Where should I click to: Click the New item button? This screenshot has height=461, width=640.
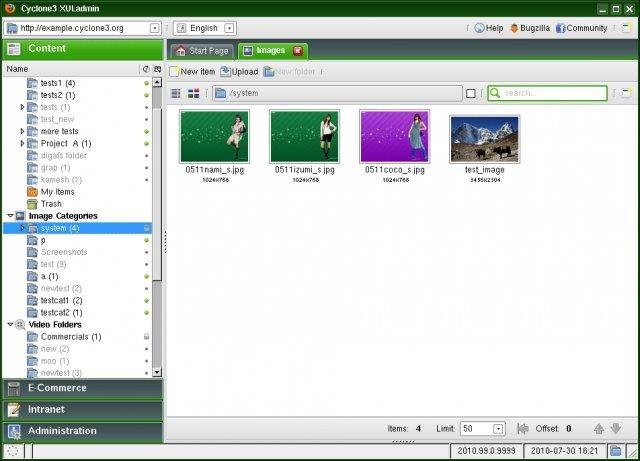[192, 71]
